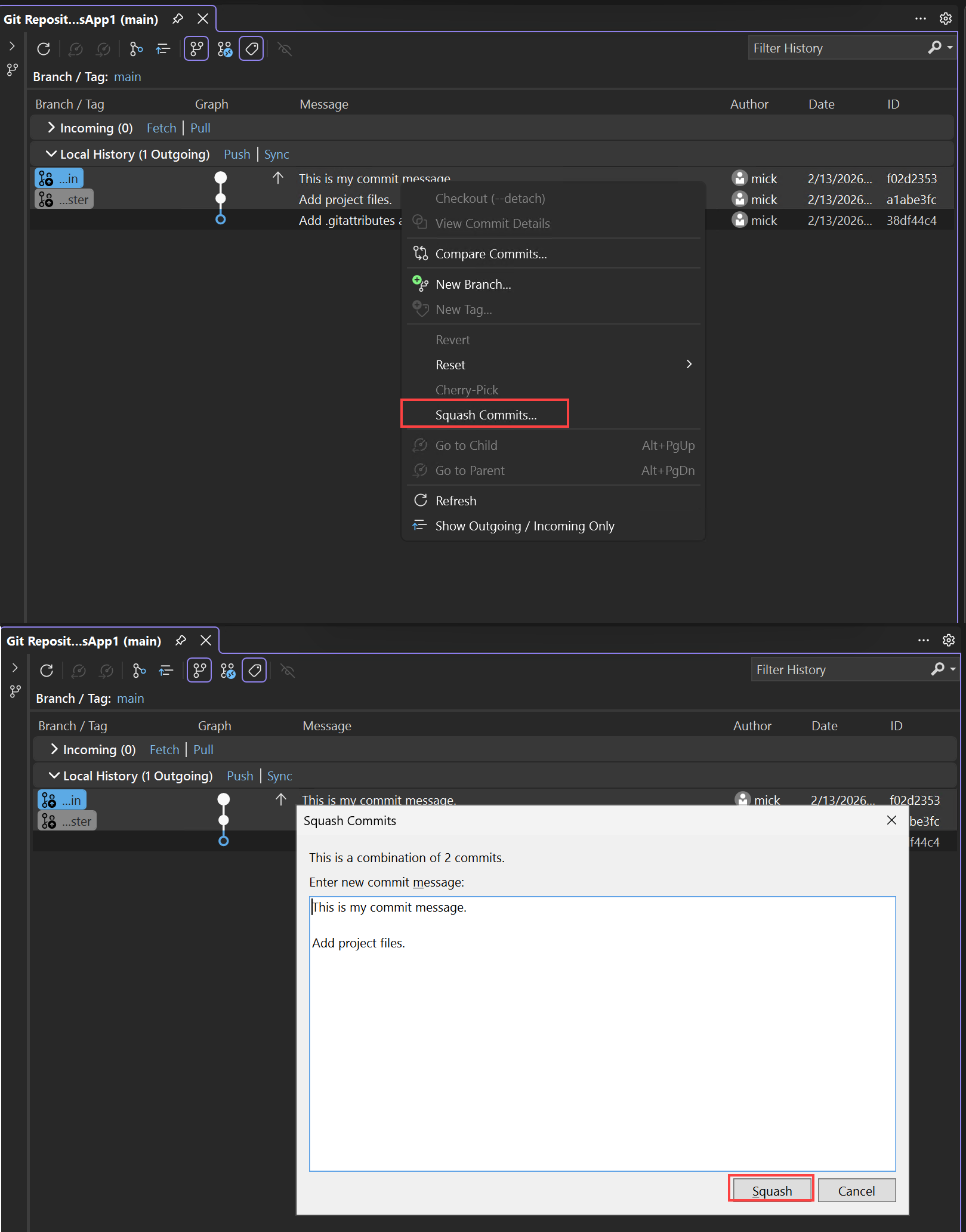
Task: Toggle the Show Merge Commits button
Action: (x=225, y=48)
